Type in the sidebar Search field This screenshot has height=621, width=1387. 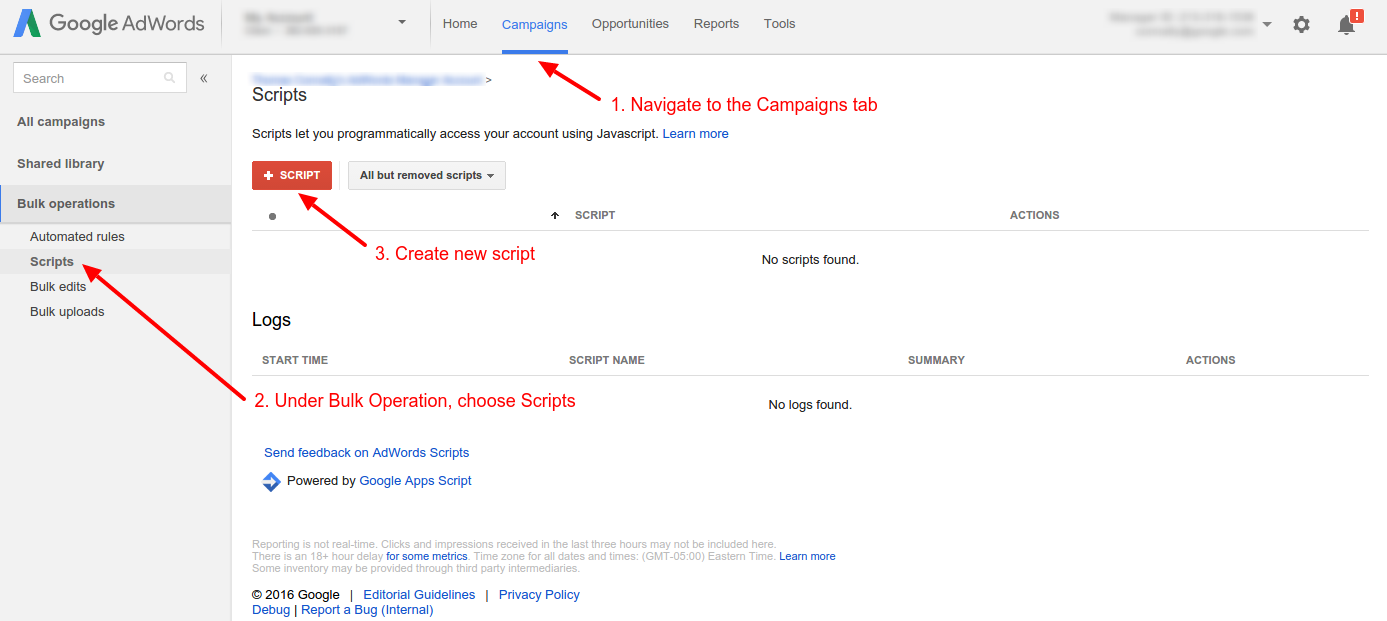(90, 78)
